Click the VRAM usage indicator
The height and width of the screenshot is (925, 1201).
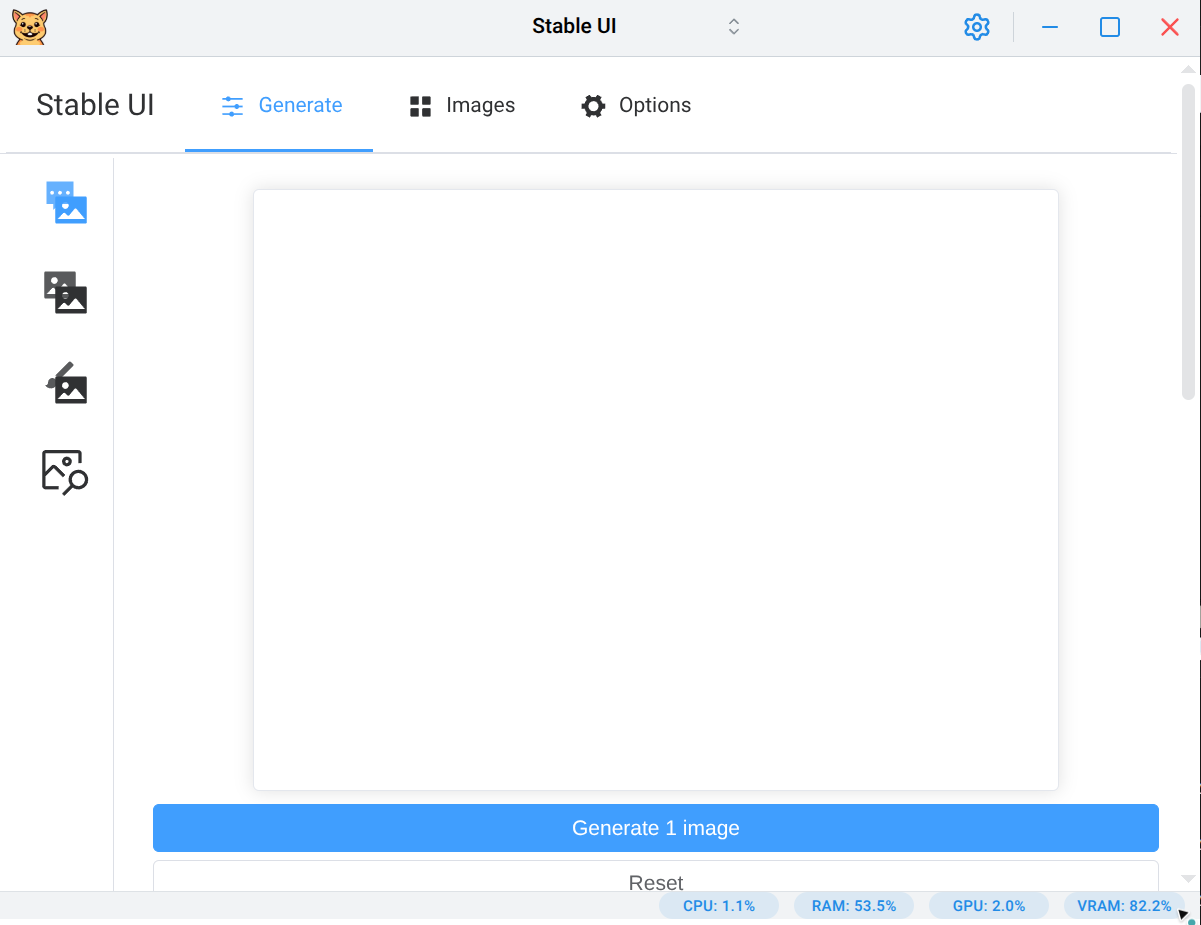tap(1123, 906)
